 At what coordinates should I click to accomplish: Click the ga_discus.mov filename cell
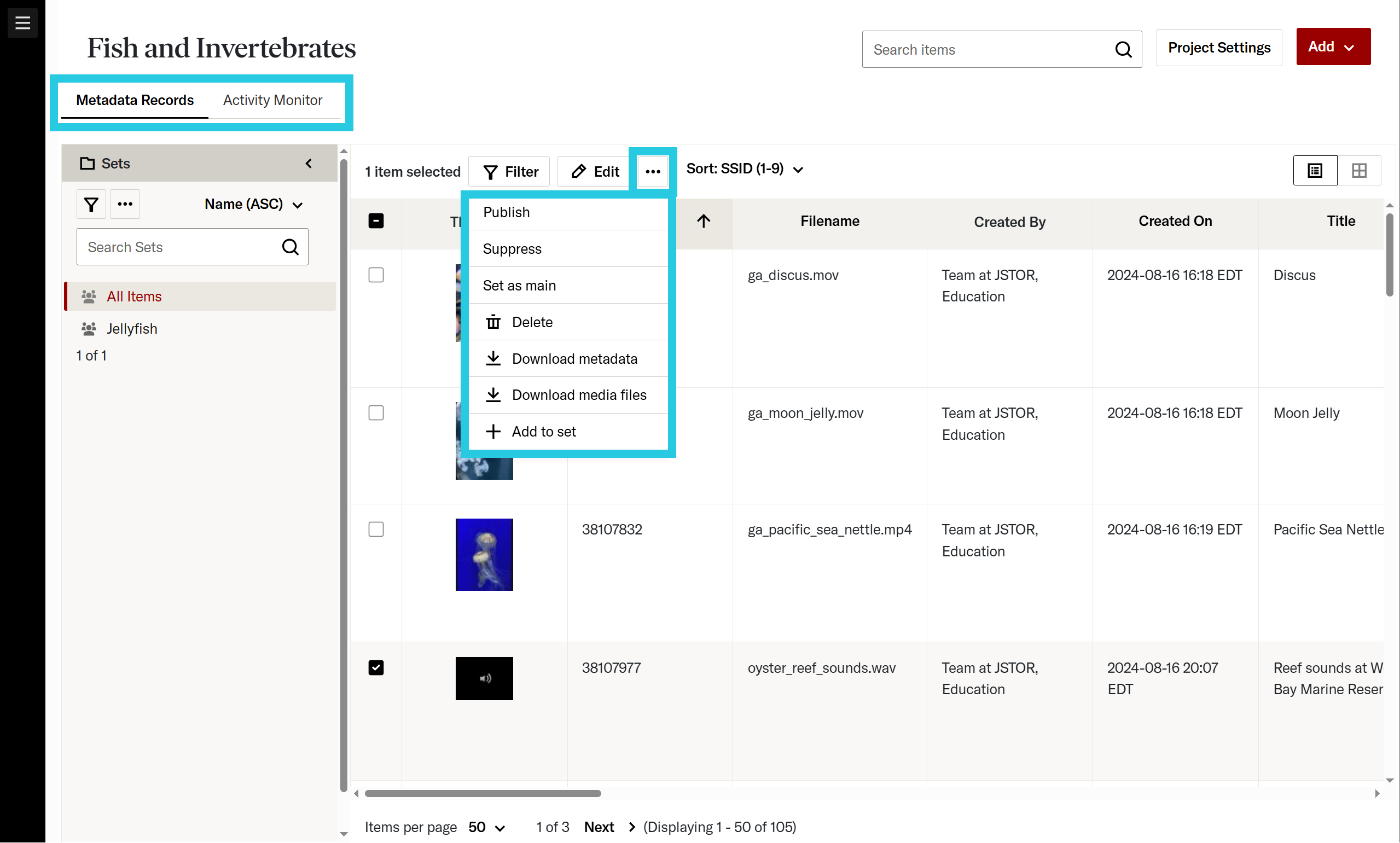[x=793, y=275]
